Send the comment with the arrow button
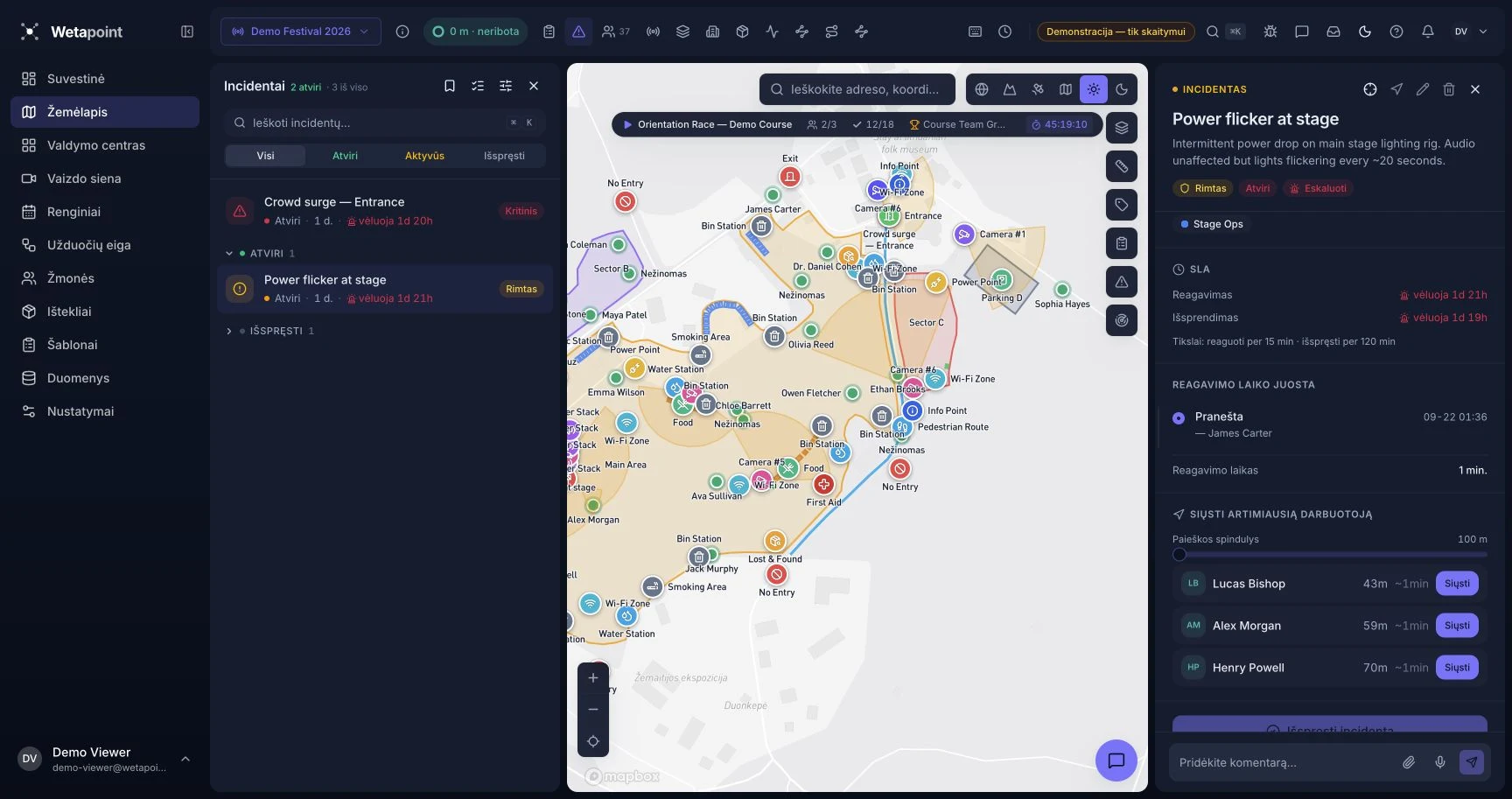The height and width of the screenshot is (799, 1512). [x=1472, y=762]
